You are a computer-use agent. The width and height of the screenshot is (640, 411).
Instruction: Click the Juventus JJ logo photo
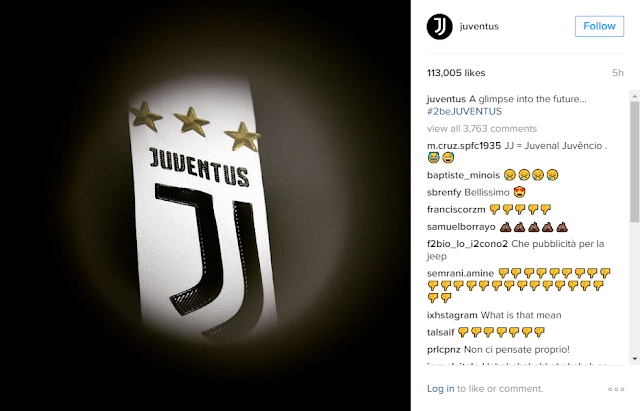(x=205, y=205)
